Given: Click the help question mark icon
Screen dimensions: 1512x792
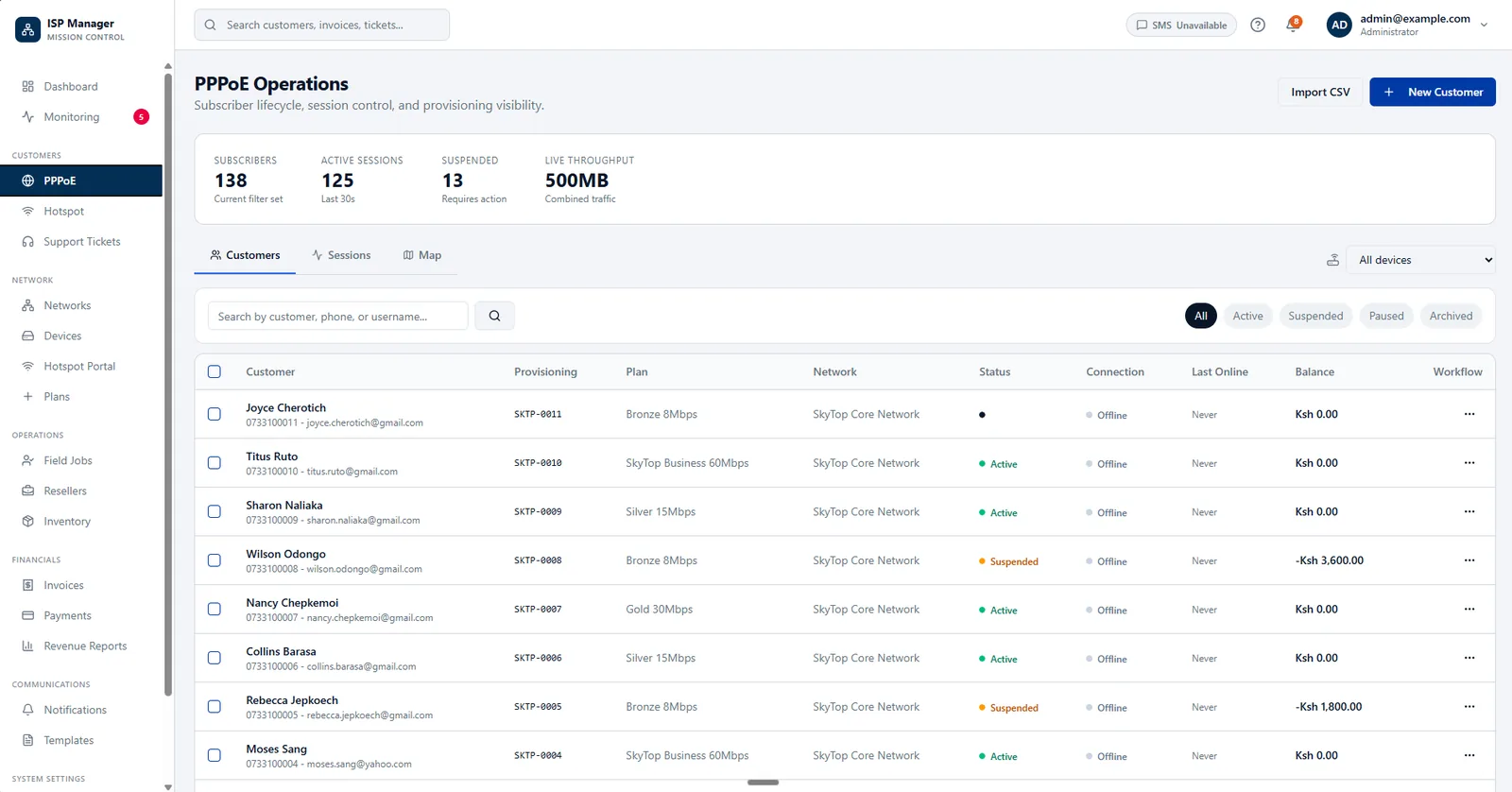Looking at the screenshot, I should click(1258, 26).
